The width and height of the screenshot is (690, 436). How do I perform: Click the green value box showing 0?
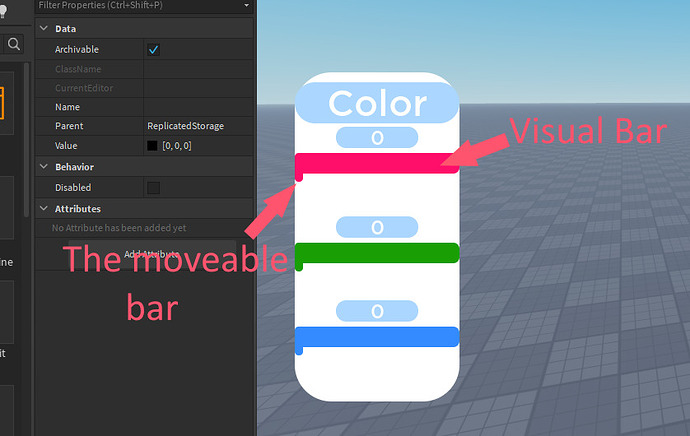coord(377,227)
